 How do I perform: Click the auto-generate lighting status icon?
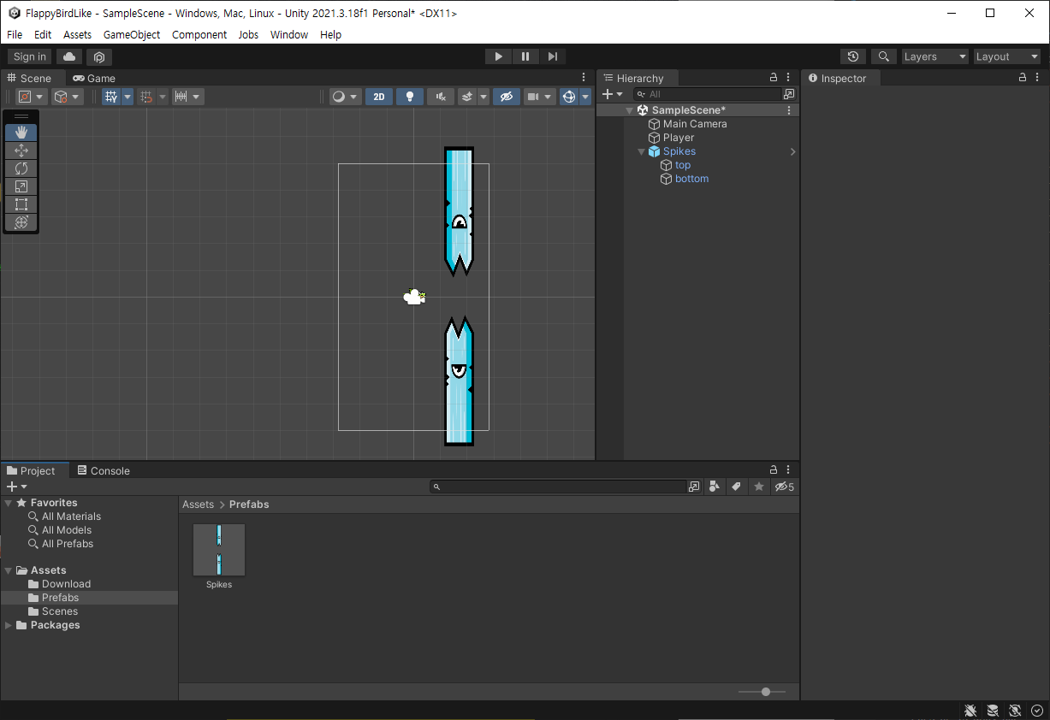click(x=1015, y=711)
